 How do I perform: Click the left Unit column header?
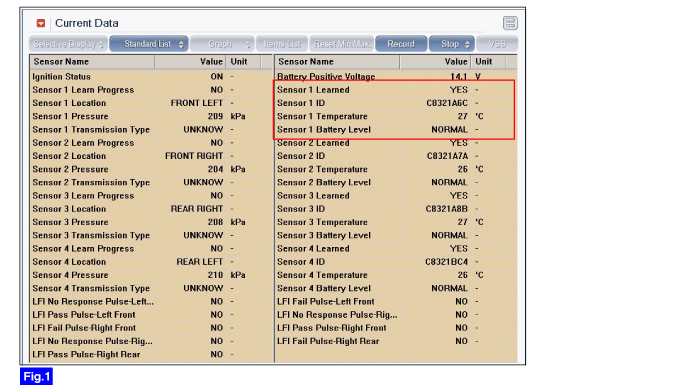[244, 62]
